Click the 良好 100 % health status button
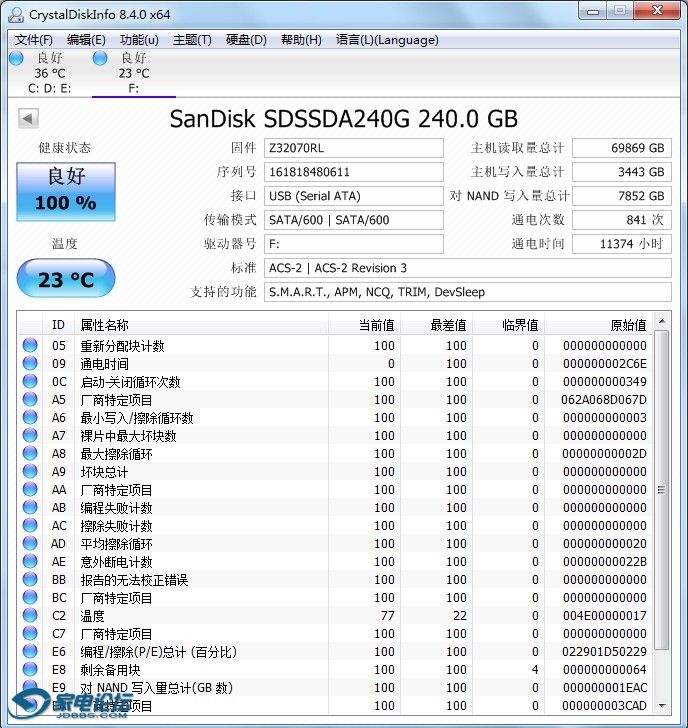 click(66, 191)
